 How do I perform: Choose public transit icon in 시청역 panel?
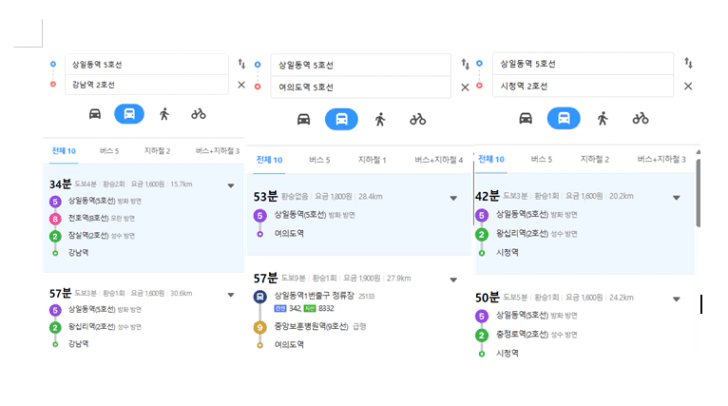coord(564,118)
